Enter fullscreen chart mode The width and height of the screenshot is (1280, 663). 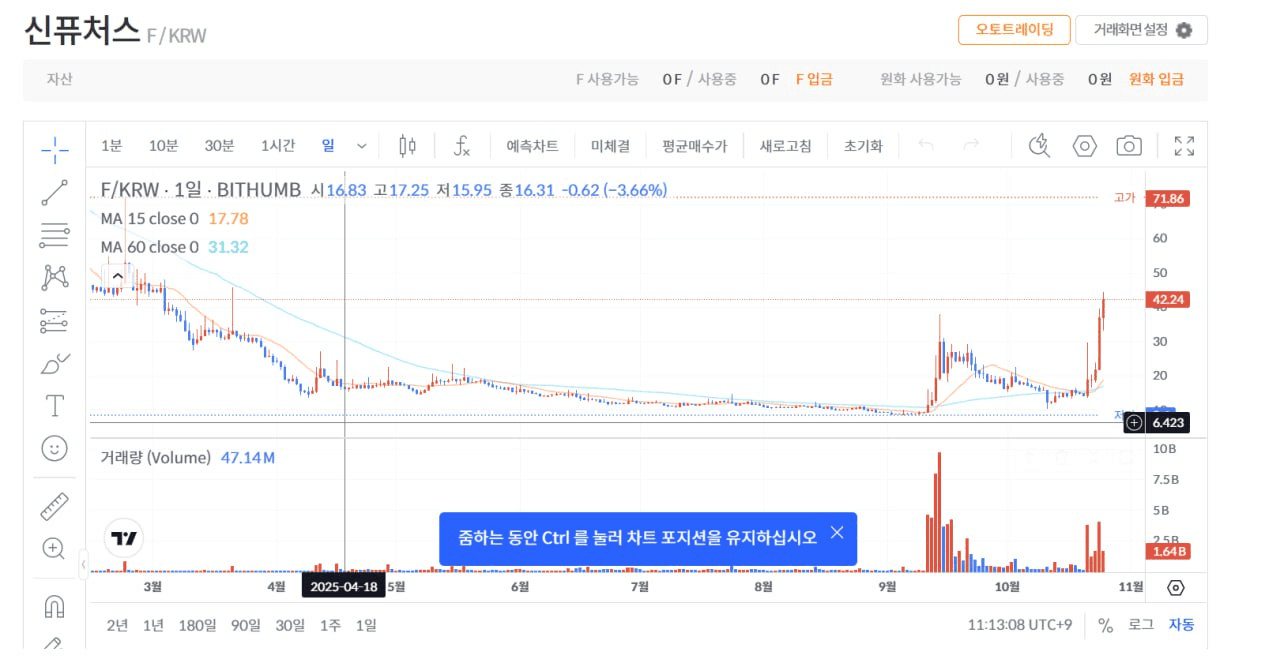(x=1185, y=146)
